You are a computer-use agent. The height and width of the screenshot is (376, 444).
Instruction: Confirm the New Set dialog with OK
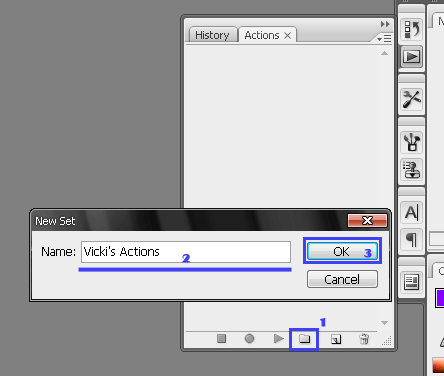point(342,251)
